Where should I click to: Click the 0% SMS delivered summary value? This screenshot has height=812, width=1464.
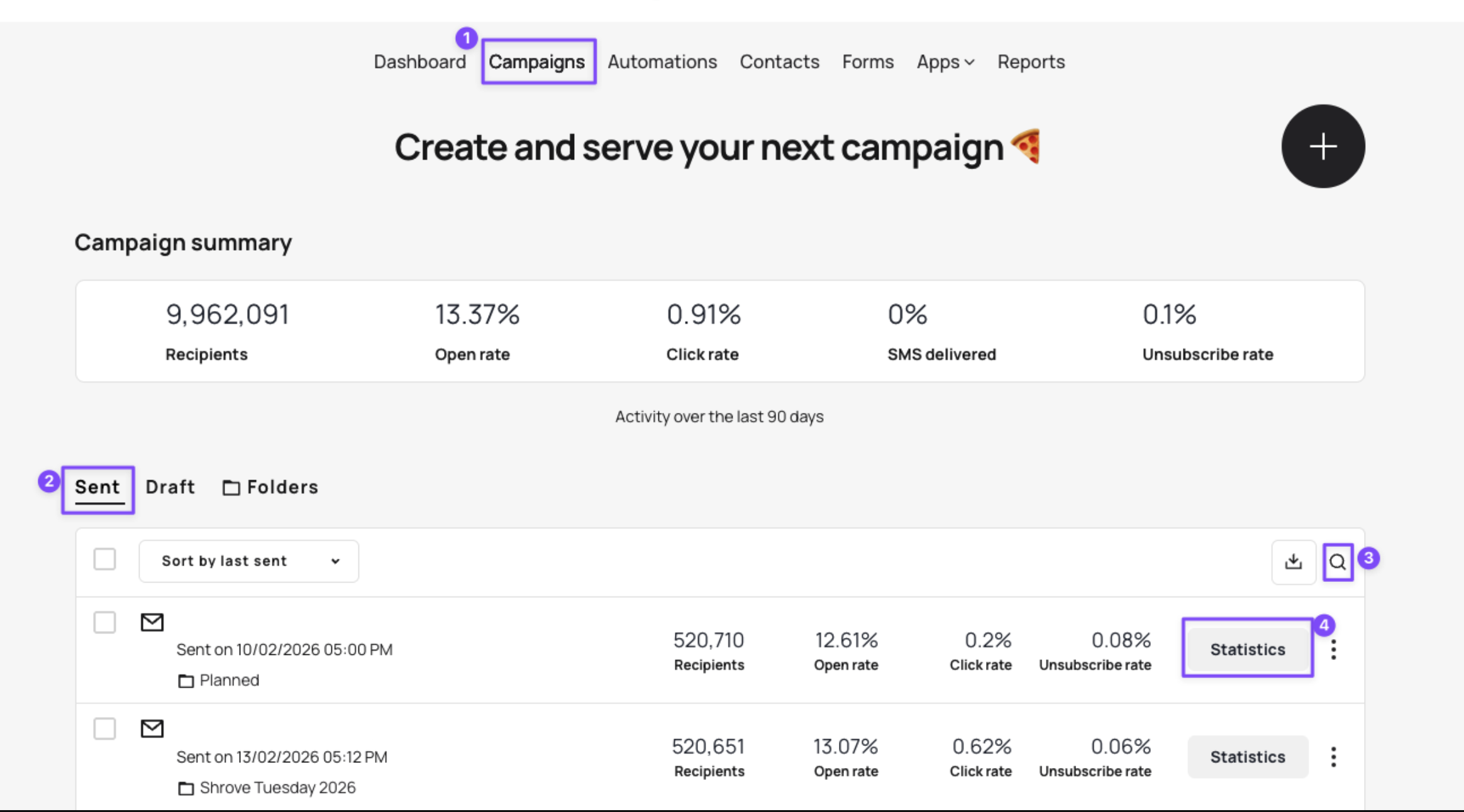point(907,314)
